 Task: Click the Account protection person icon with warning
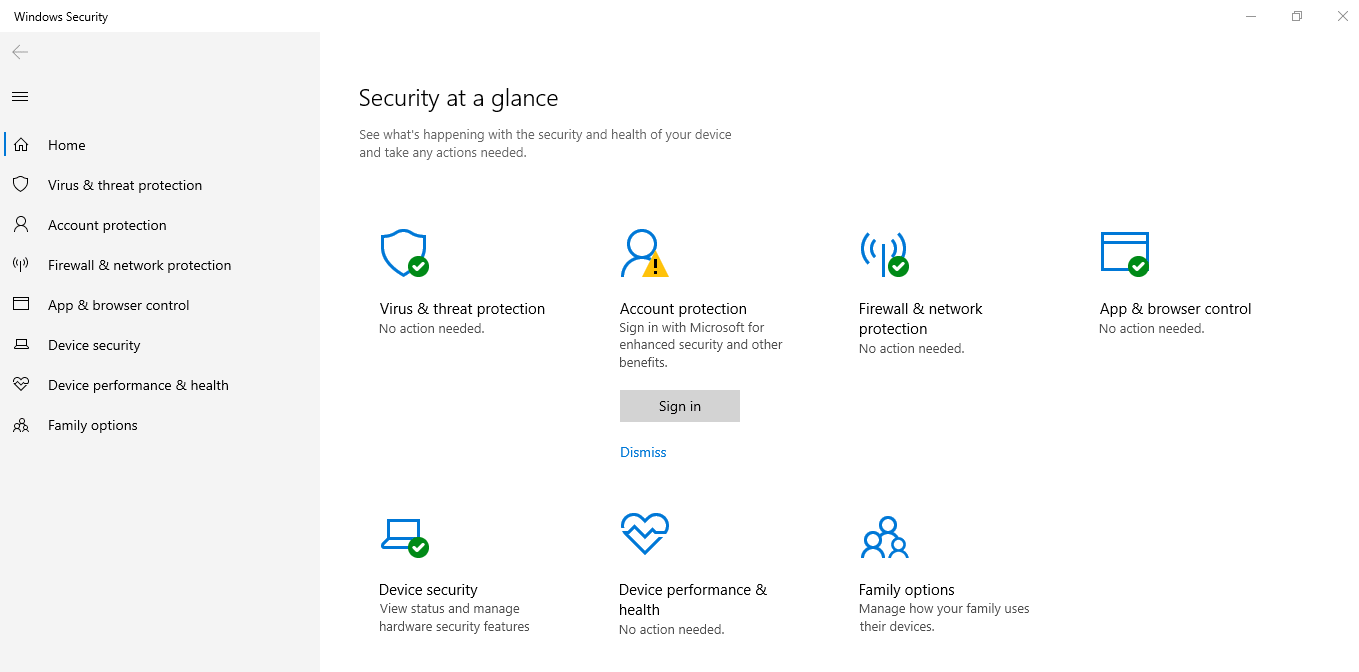[x=643, y=254]
